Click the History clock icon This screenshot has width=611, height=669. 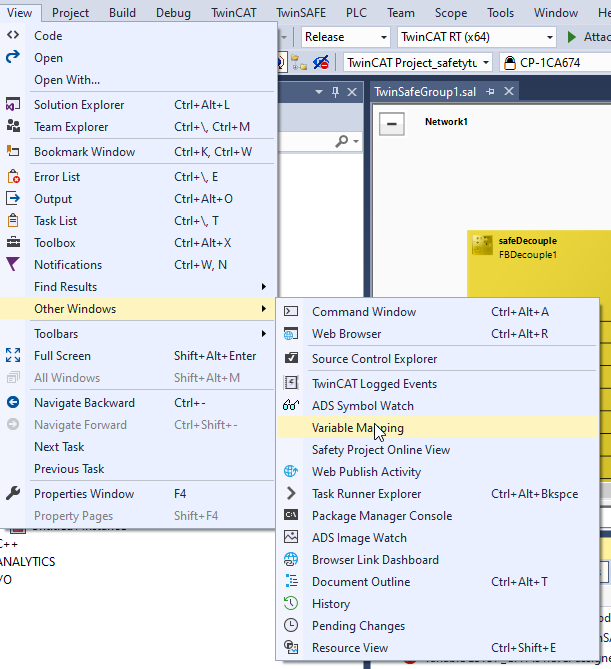(291, 603)
